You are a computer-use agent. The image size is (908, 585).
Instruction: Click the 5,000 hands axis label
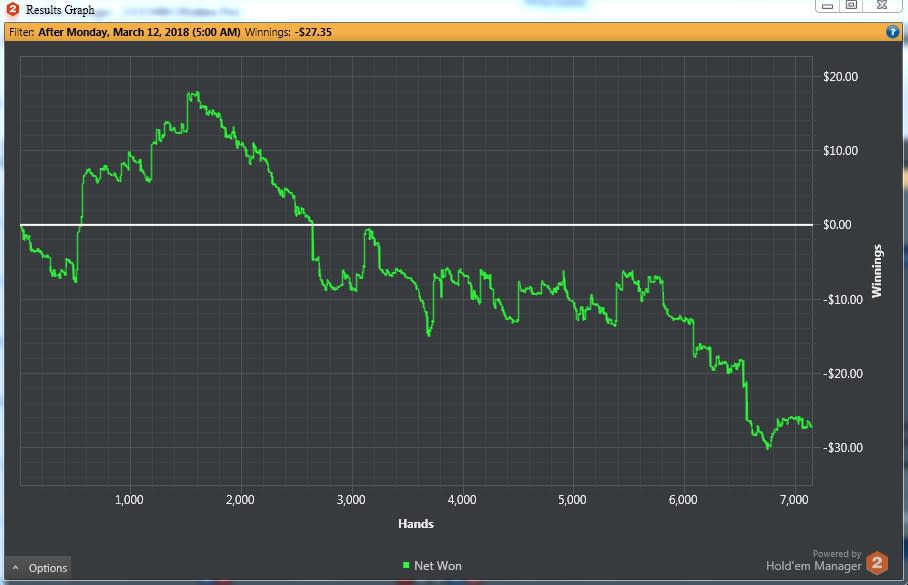point(572,500)
